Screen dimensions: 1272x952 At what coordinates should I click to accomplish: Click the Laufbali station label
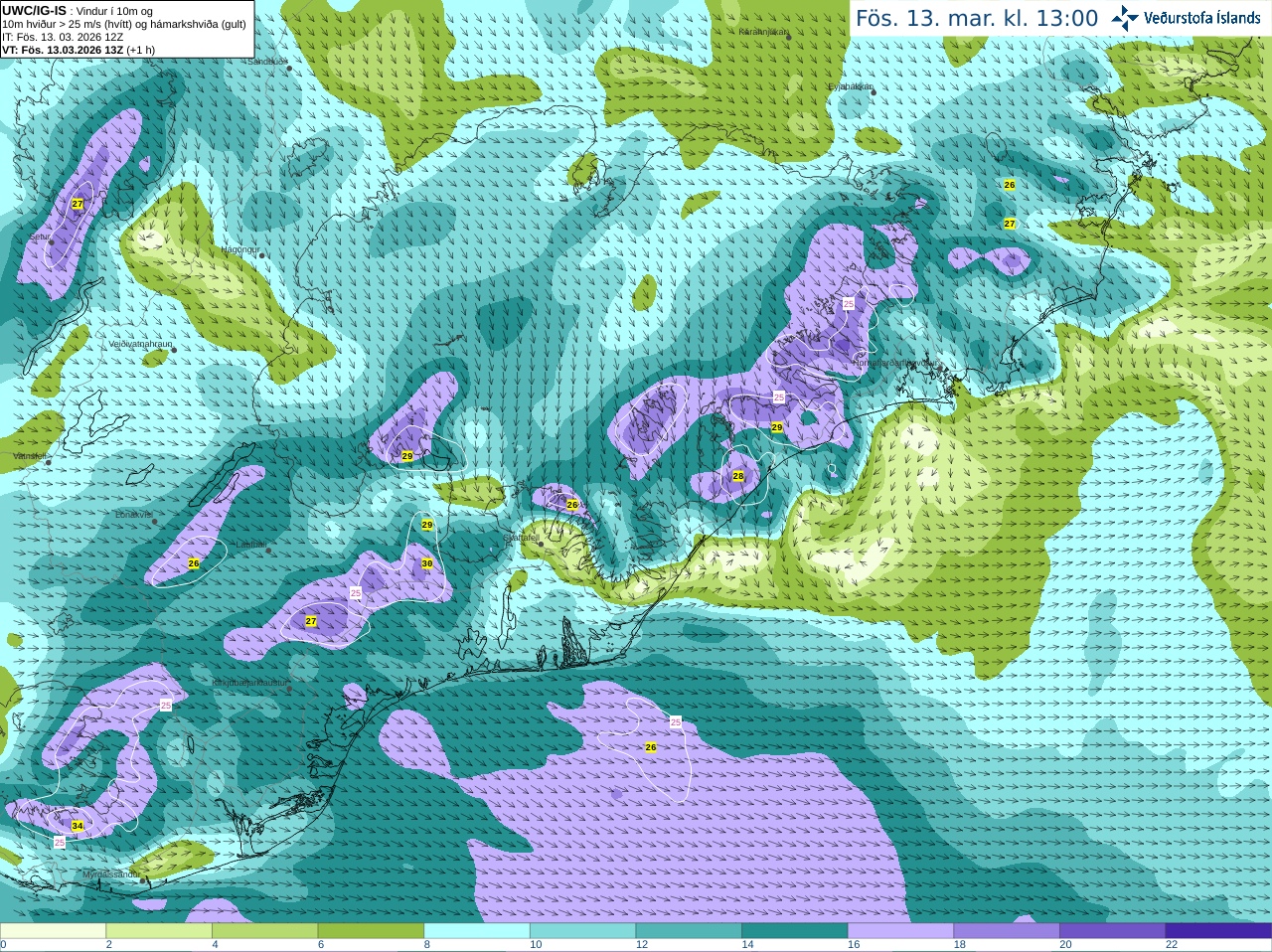(x=250, y=545)
